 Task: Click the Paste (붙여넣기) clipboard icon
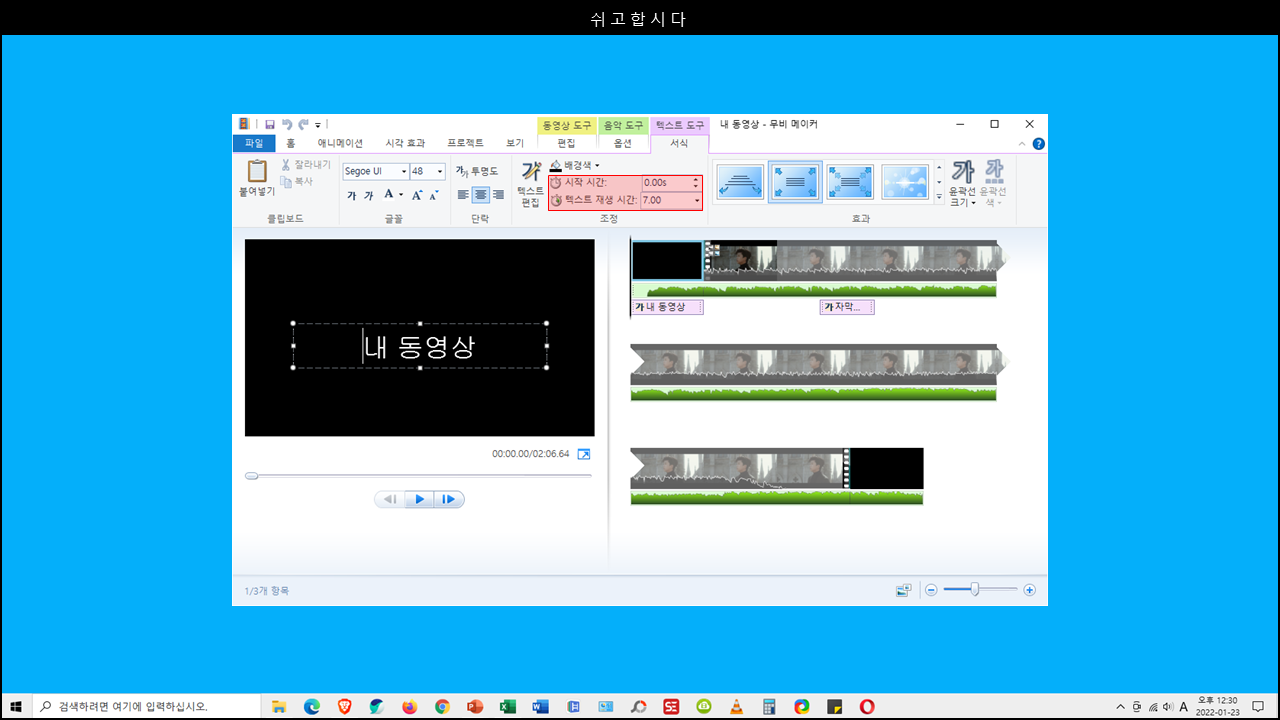pyautogui.click(x=257, y=172)
